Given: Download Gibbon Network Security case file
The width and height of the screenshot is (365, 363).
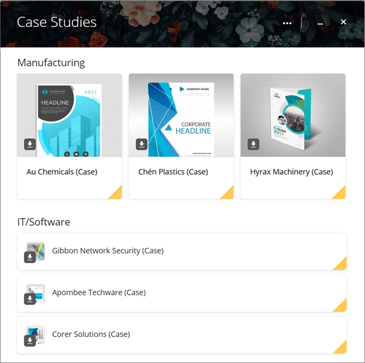Looking at the screenshot, I should coord(30,257).
